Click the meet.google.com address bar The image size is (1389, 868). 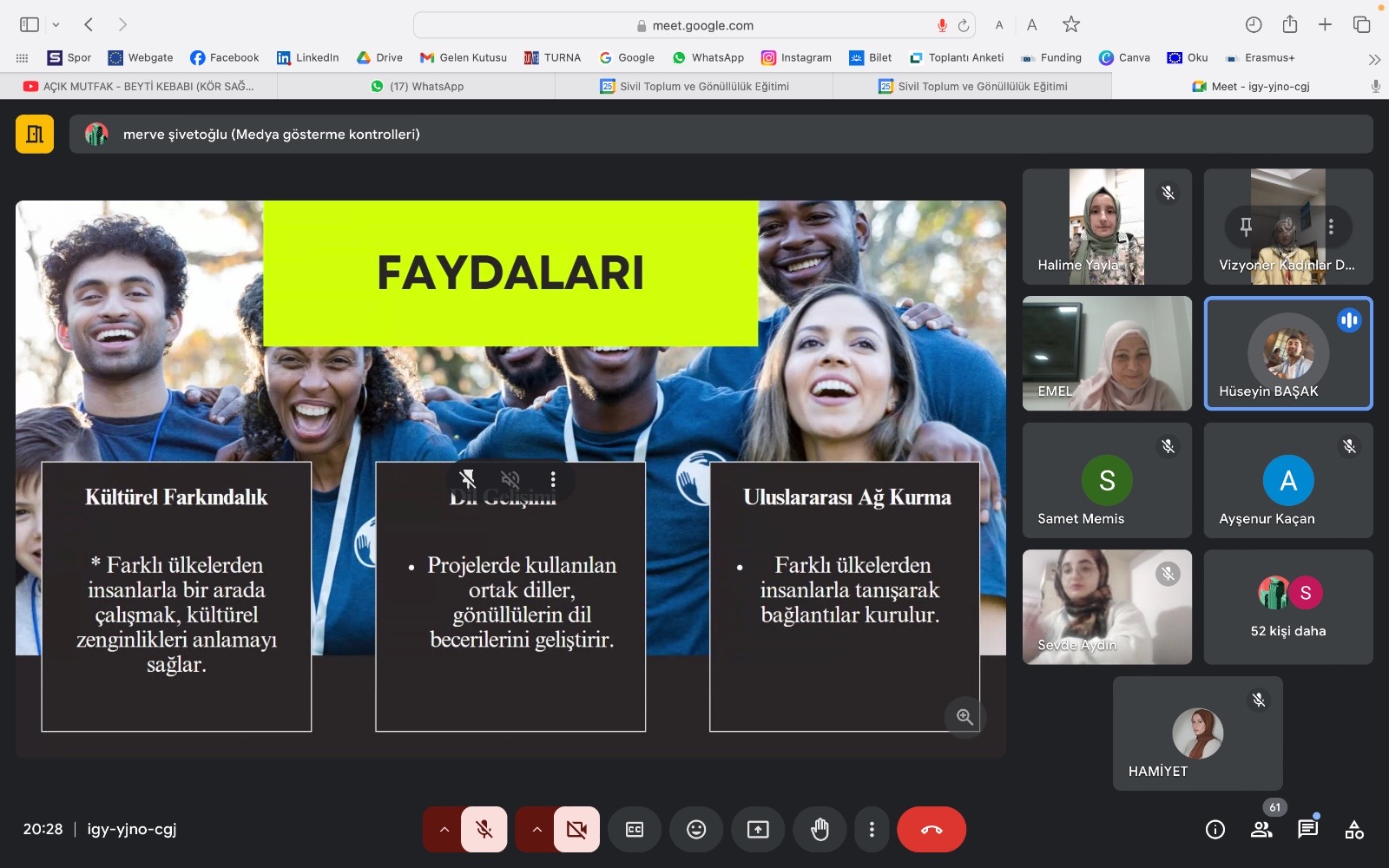coord(694,25)
